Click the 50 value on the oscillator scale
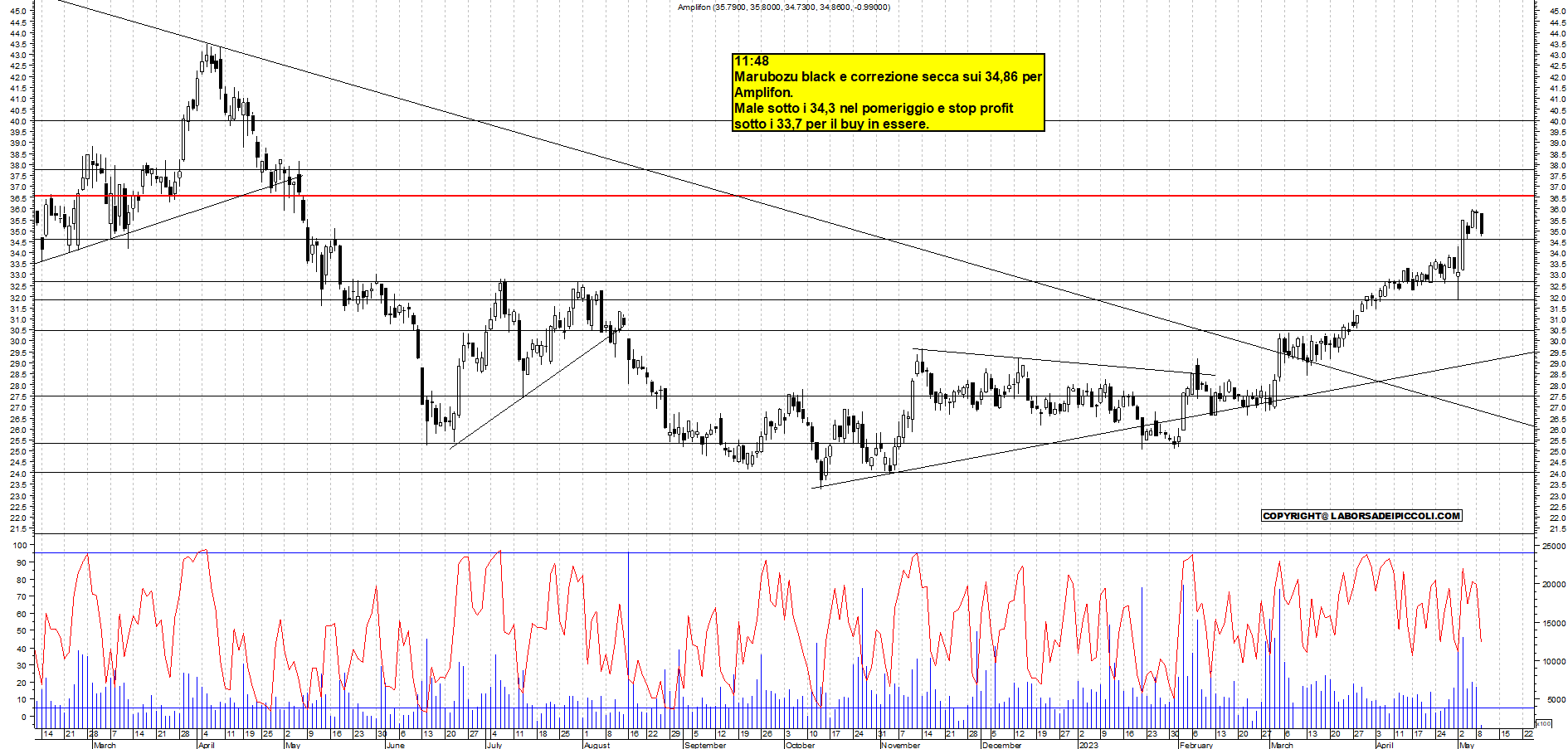 tap(21, 631)
